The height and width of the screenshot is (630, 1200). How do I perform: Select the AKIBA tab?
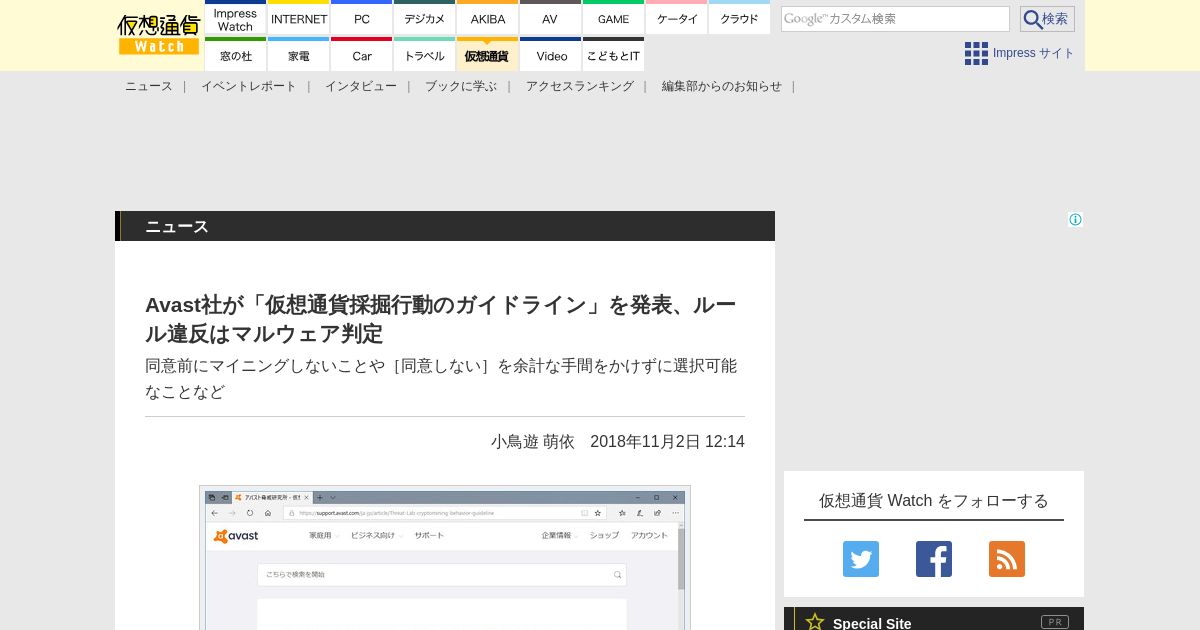(x=488, y=19)
